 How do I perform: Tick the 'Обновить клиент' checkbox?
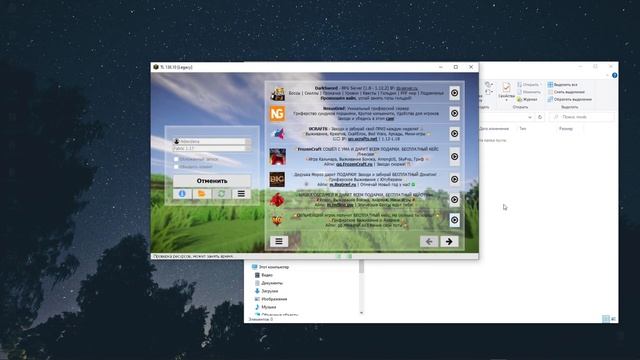[x=176, y=167]
